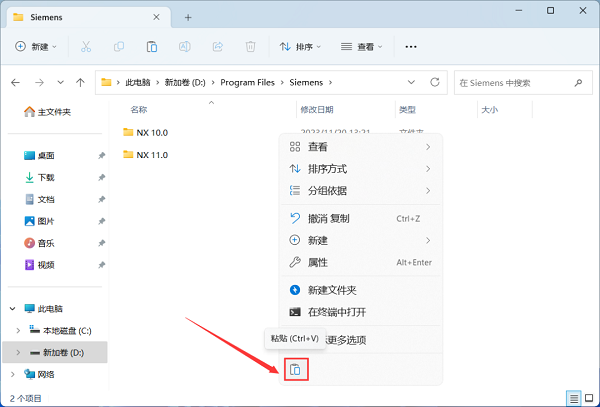600x407 pixels.
Task: Choose 在终端中打开 from context menu
Action: [x=338, y=312]
